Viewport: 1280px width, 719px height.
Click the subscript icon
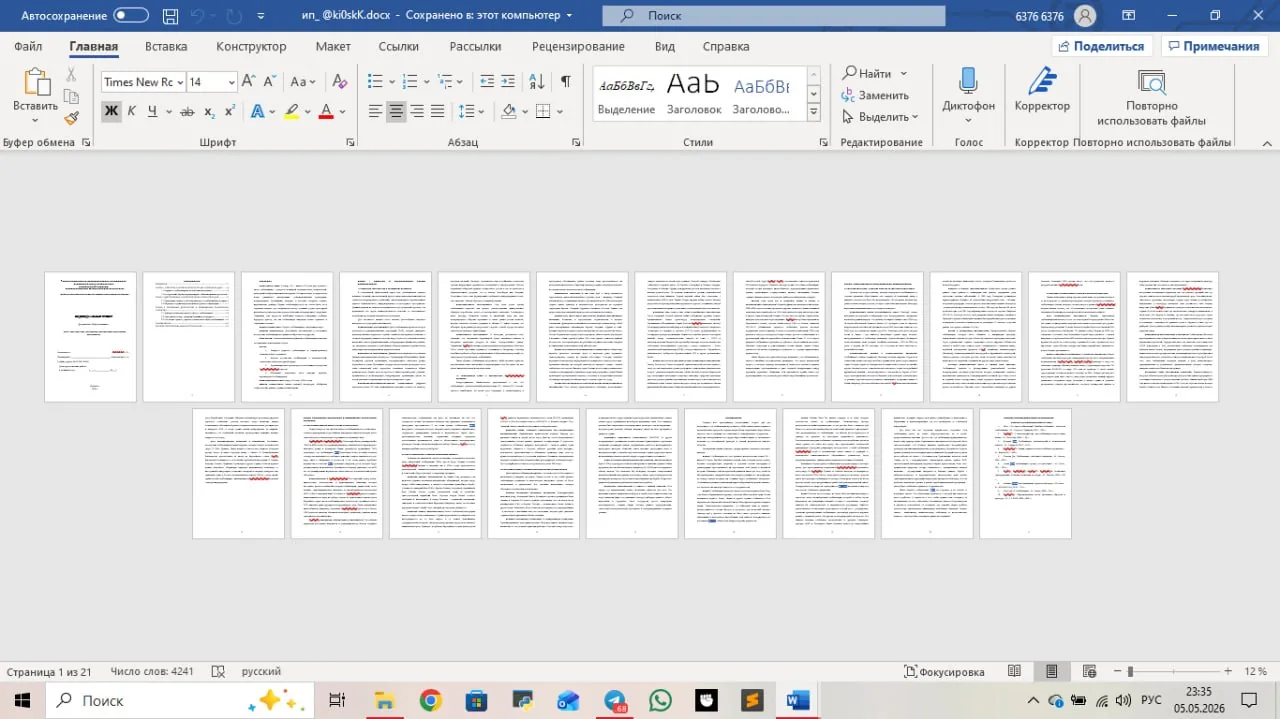click(209, 111)
